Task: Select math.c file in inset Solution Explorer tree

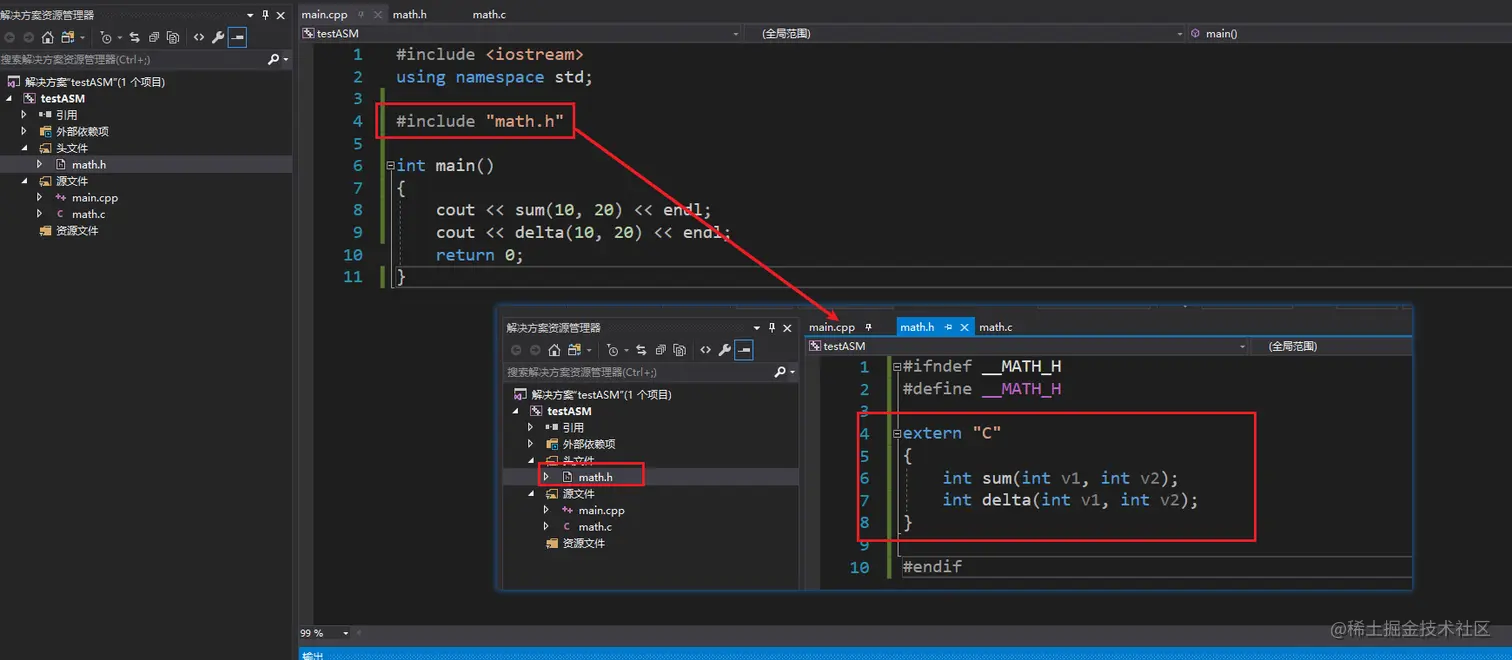Action: [595, 527]
